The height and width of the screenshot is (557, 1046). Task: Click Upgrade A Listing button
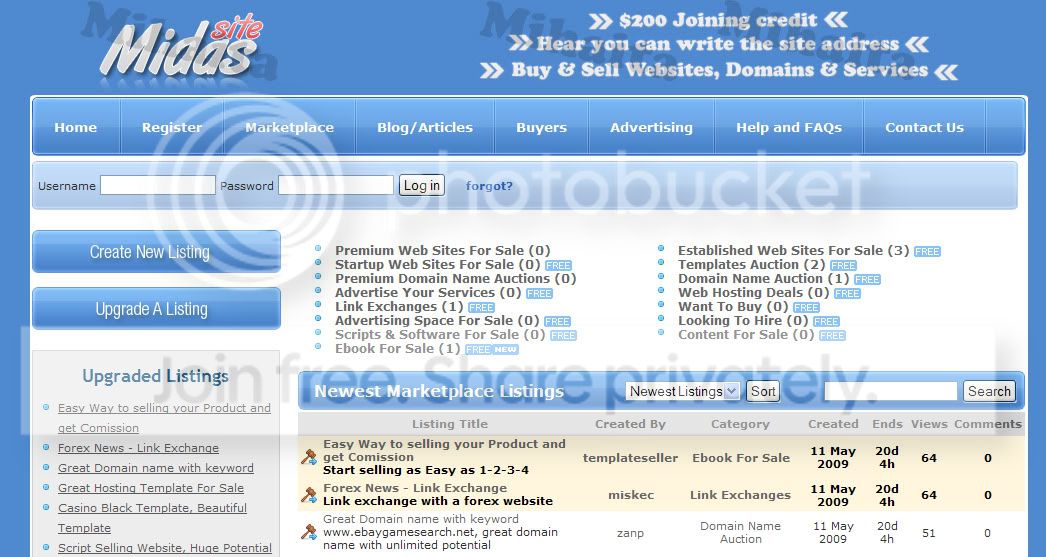point(156,309)
